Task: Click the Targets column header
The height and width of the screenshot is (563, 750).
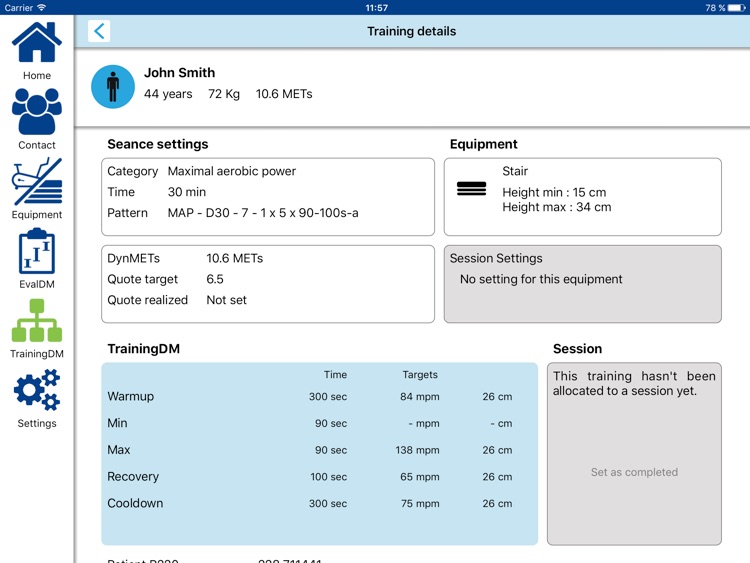Action: click(x=420, y=375)
